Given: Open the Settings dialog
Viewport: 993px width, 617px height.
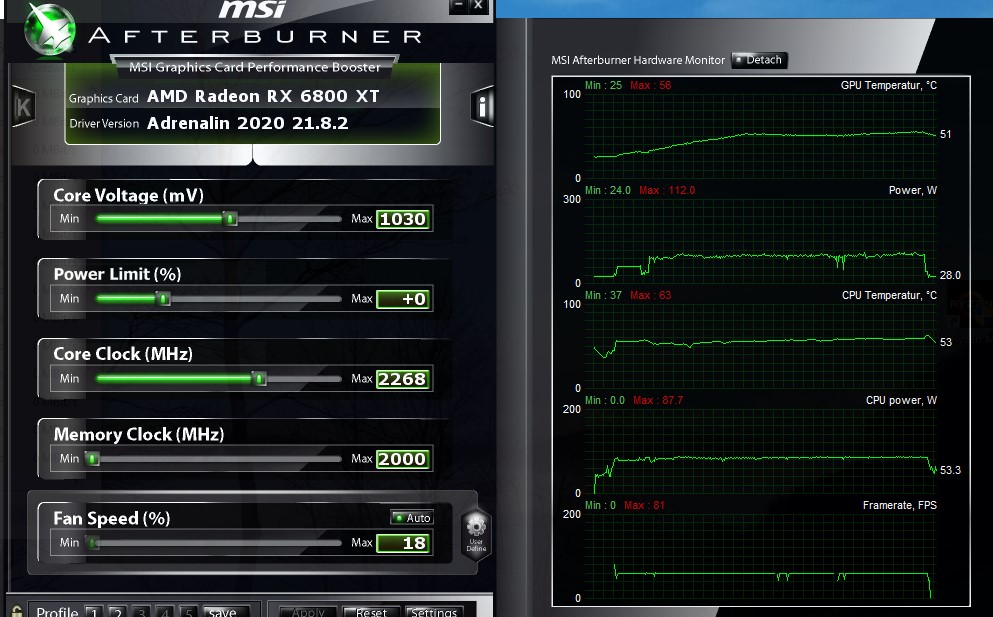Looking at the screenshot, I should coord(434,612).
